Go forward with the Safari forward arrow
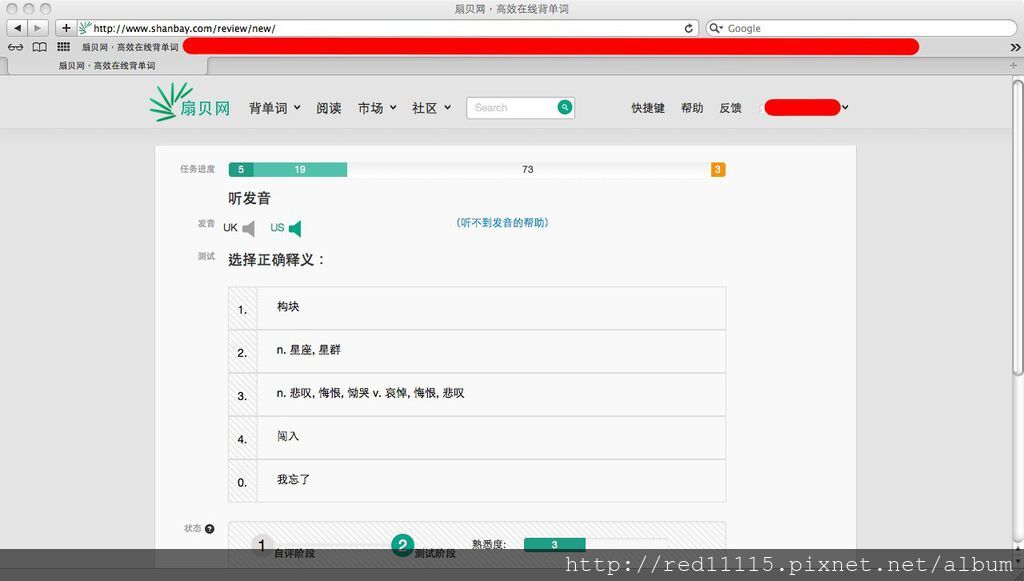This screenshot has height=581, width=1024. [x=37, y=28]
